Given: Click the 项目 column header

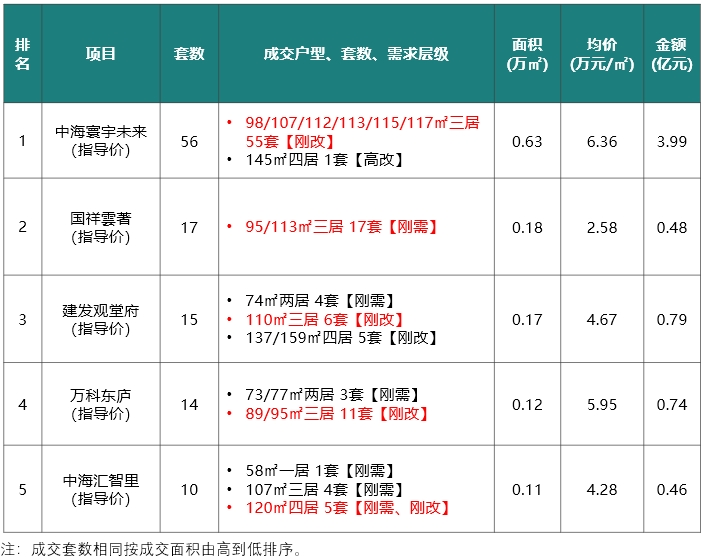Looking at the screenshot, I should pyautogui.click(x=101, y=54).
